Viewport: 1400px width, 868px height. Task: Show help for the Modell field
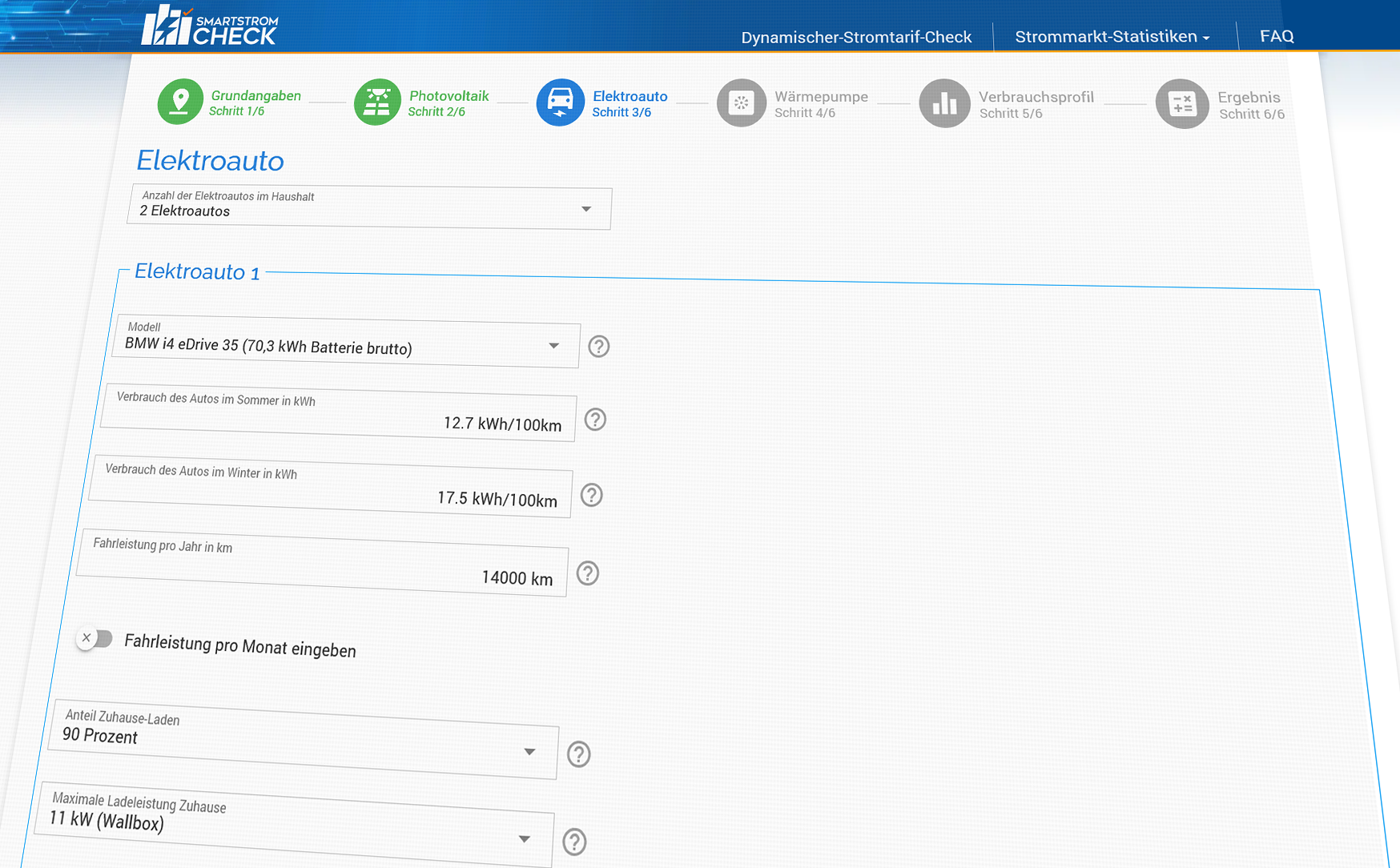[598, 347]
